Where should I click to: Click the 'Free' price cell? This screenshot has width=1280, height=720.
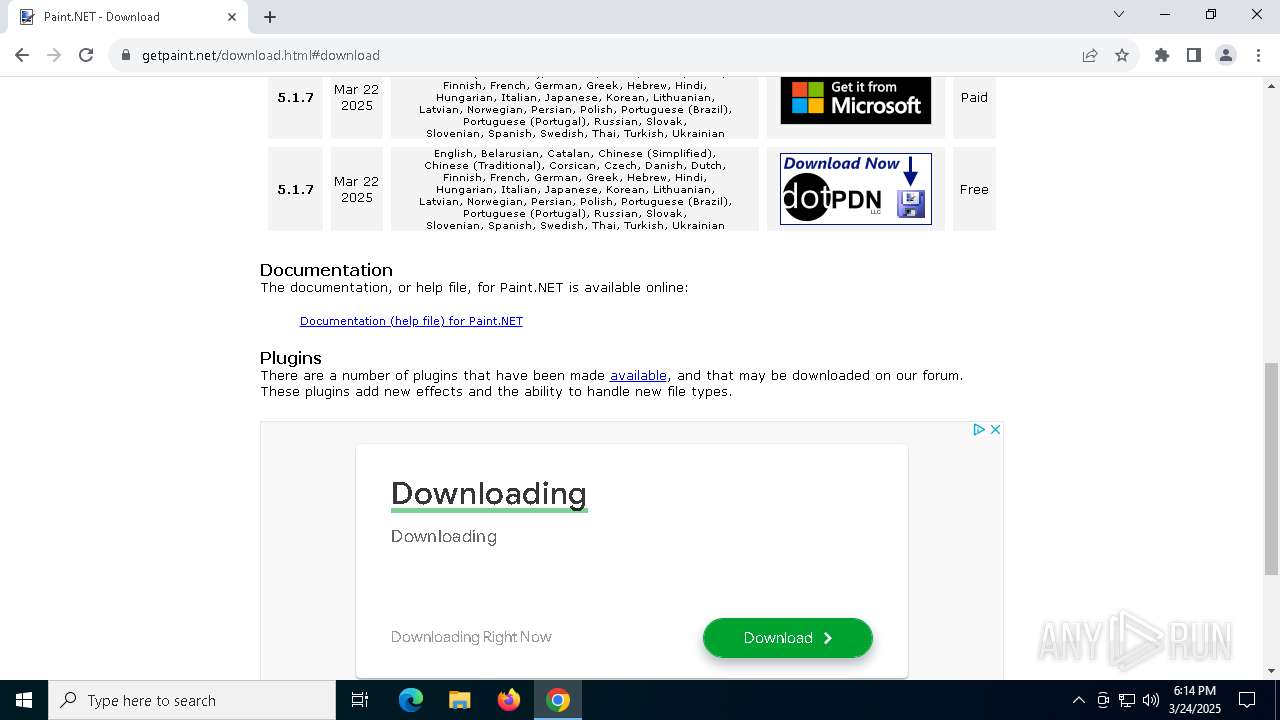click(974, 189)
